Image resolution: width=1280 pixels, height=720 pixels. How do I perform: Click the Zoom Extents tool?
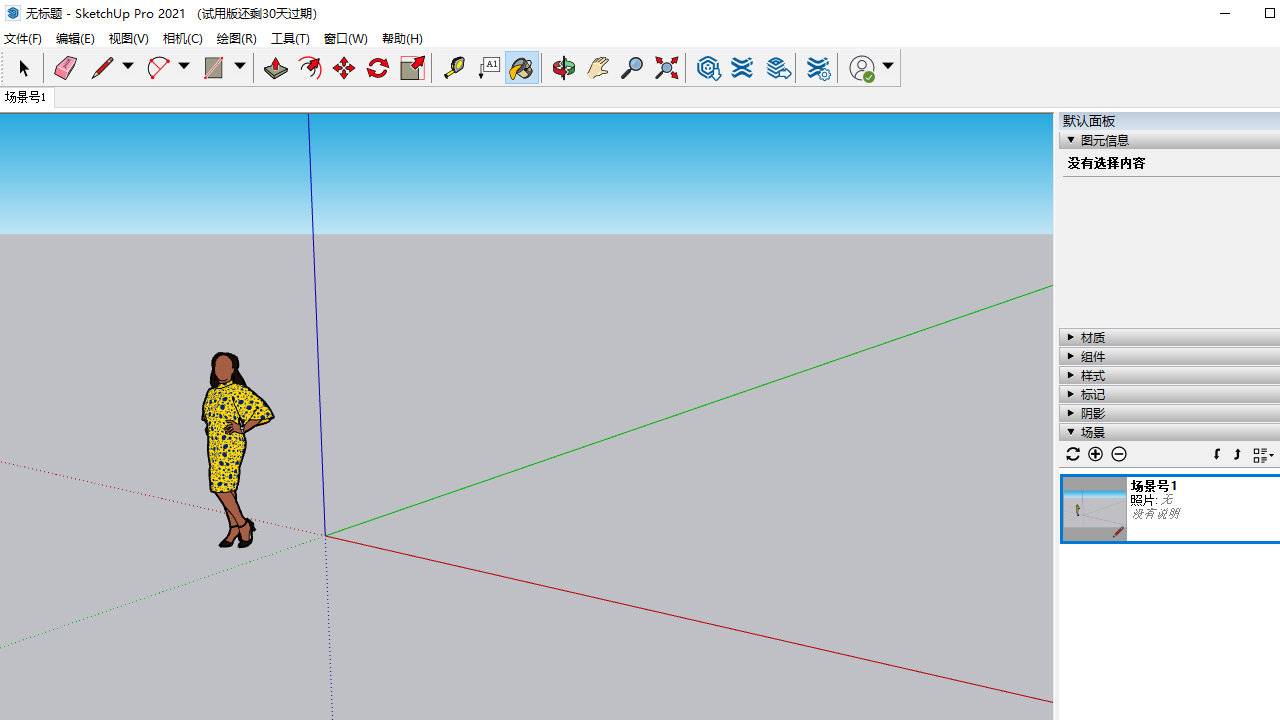point(666,67)
